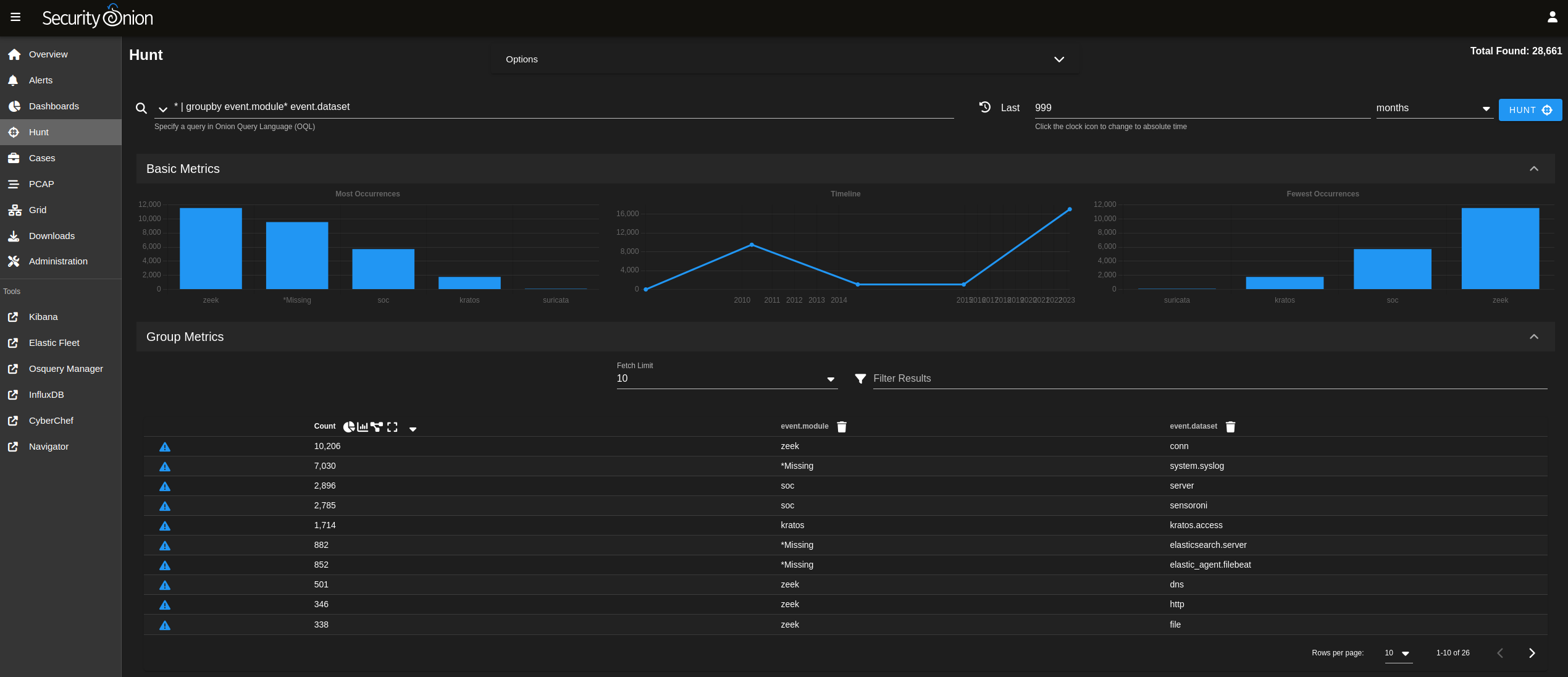Switch Count visualization to pie chart
Image resolution: width=1568 pixels, height=677 pixels.
click(x=349, y=426)
